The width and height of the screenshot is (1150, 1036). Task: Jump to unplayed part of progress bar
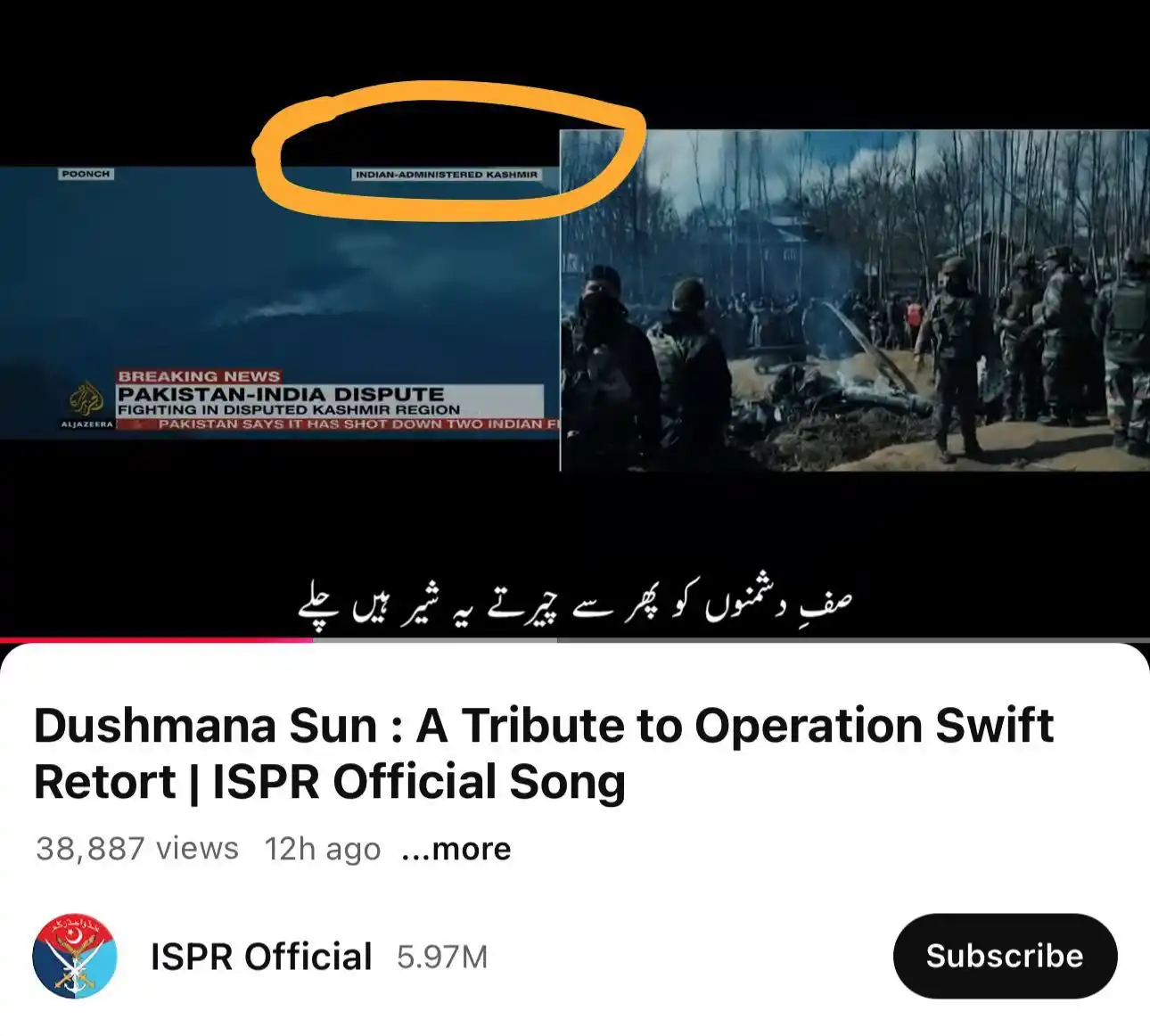click(x=731, y=639)
